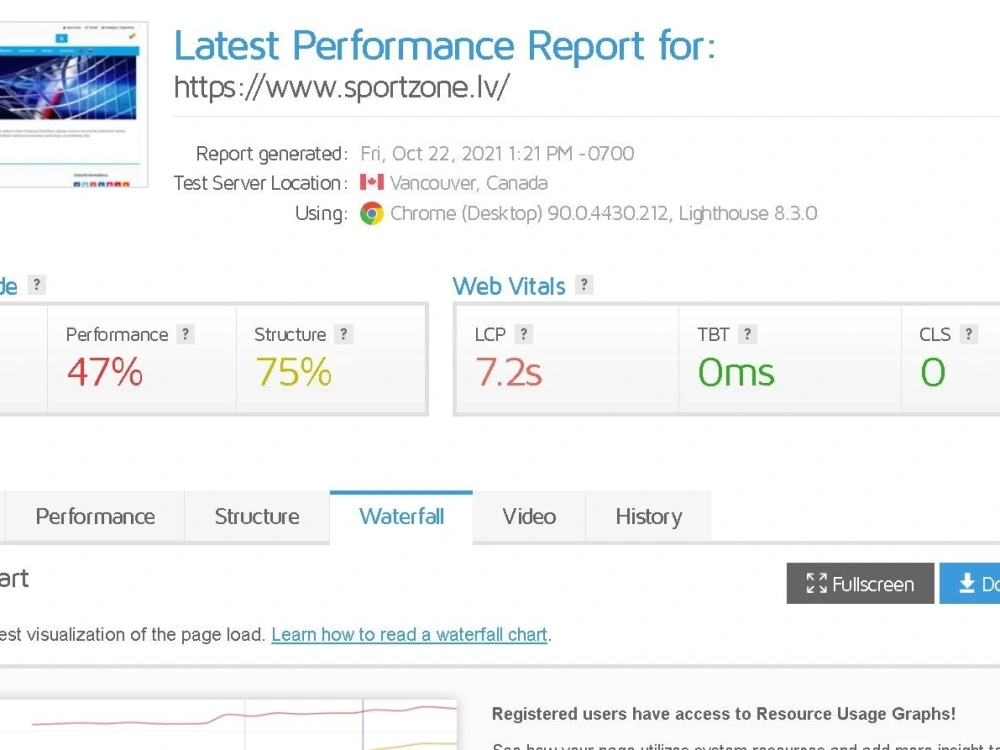Click the CLS help question mark
Viewport: 1000px width, 750px height.
coord(968,334)
